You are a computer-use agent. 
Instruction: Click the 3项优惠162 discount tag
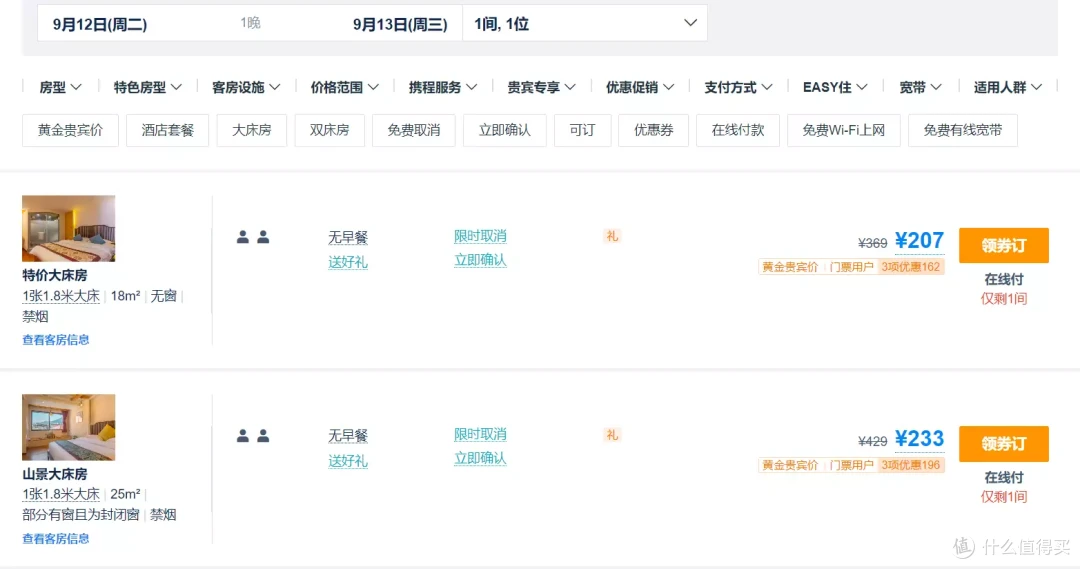[x=911, y=267]
